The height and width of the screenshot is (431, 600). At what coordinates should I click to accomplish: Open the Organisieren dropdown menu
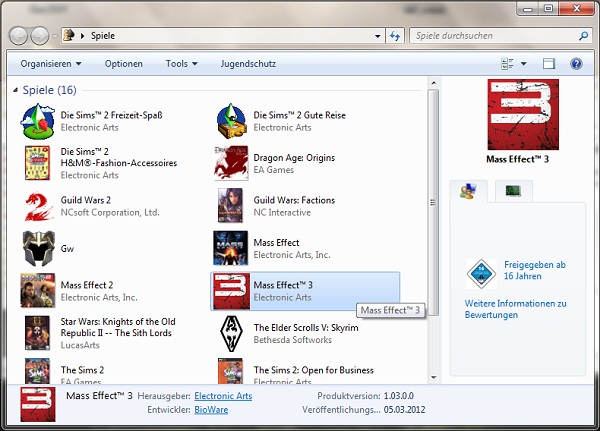coord(51,64)
